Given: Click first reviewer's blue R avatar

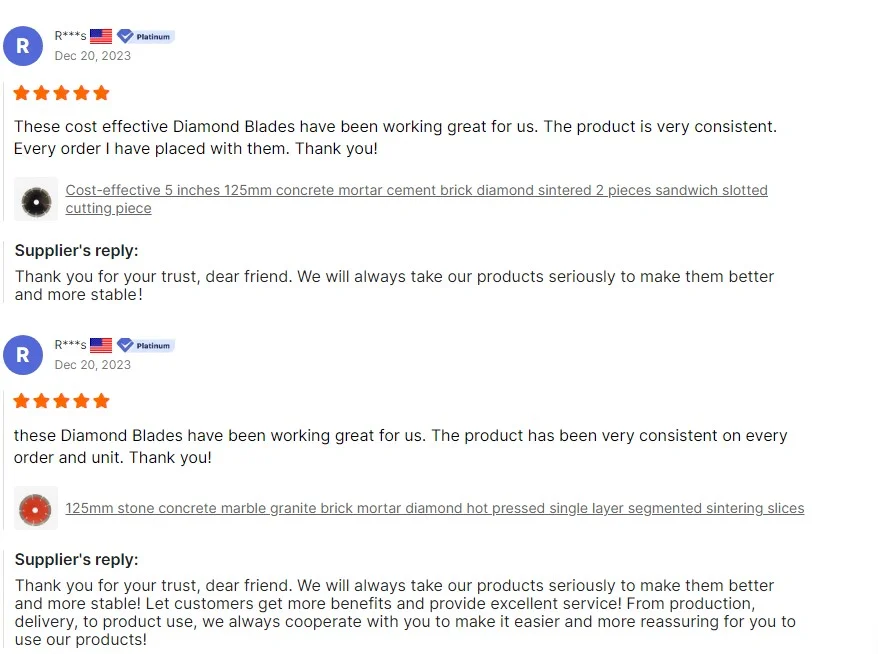Looking at the screenshot, I should (23, 46).
